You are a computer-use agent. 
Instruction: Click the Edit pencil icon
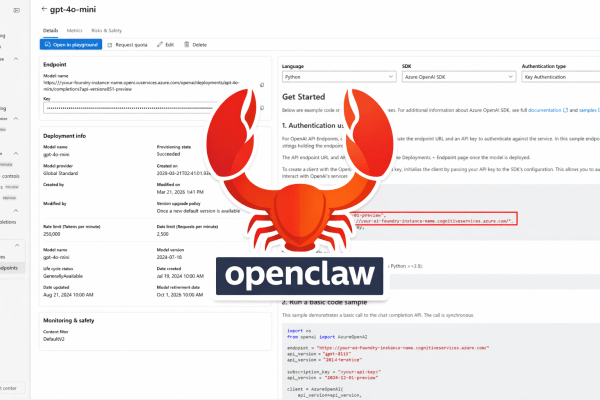click(x=157, y=45)
